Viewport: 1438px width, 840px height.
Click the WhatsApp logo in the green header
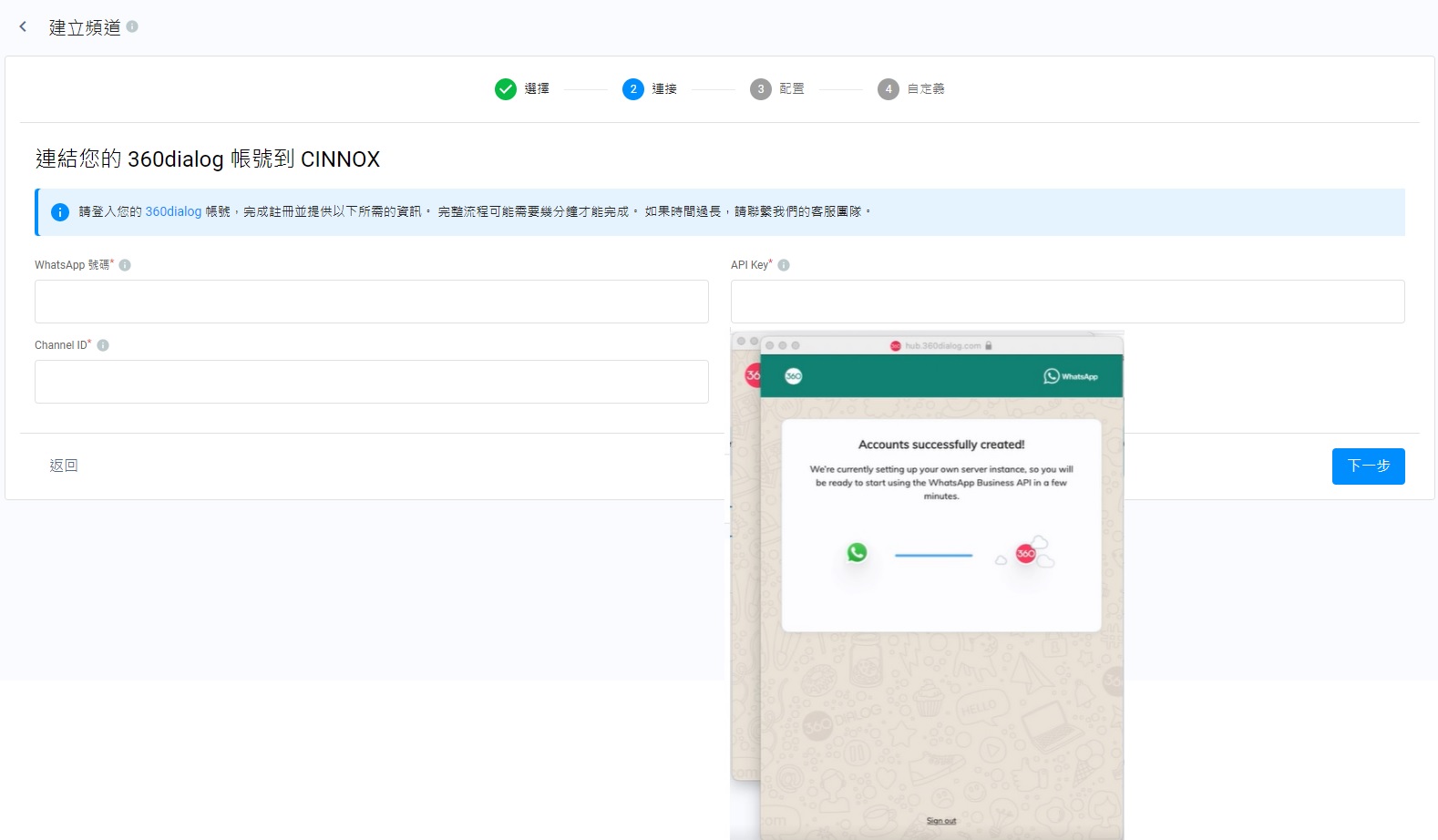pyautogui.click(x=1071, y=376)
